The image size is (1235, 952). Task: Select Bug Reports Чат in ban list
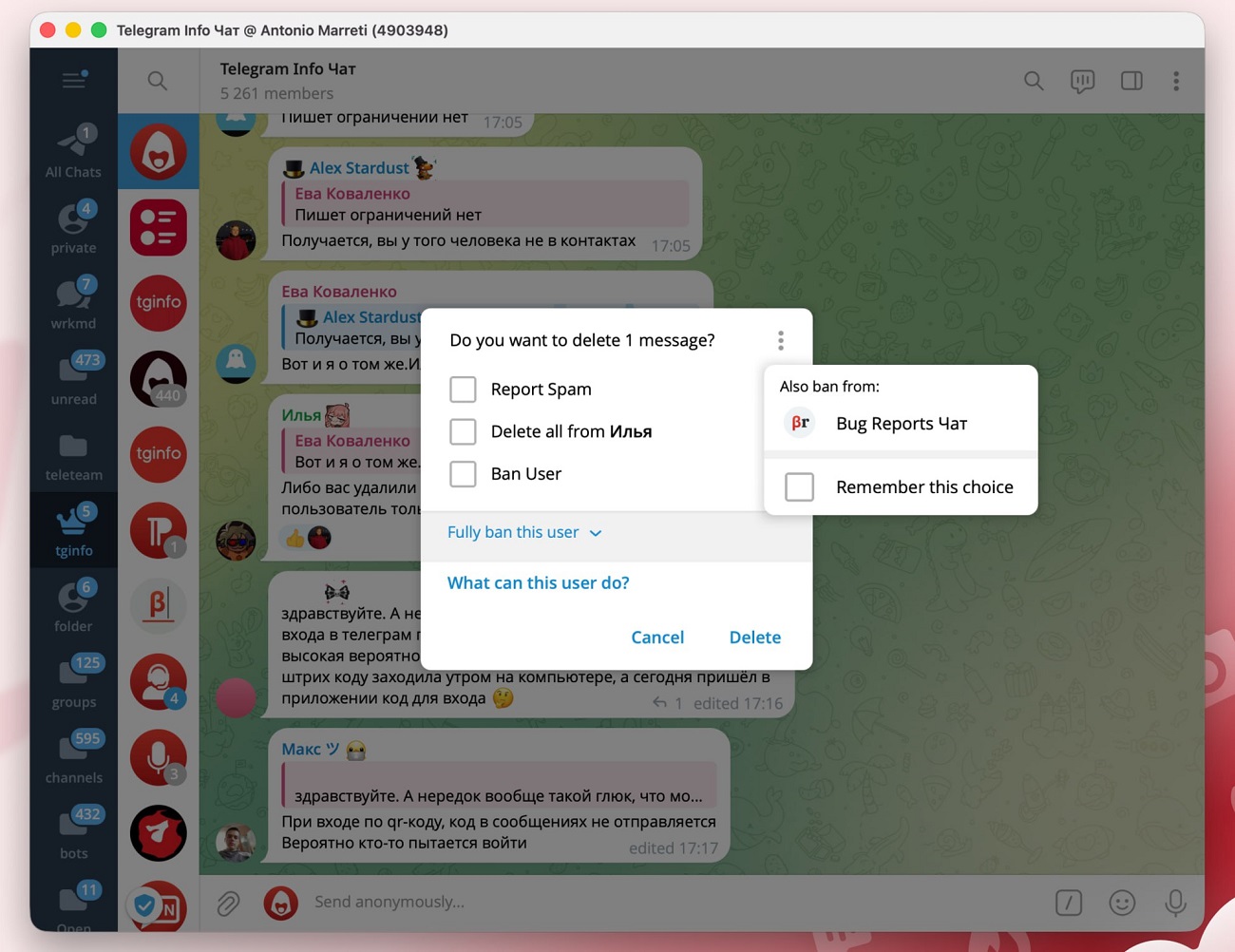900,424
